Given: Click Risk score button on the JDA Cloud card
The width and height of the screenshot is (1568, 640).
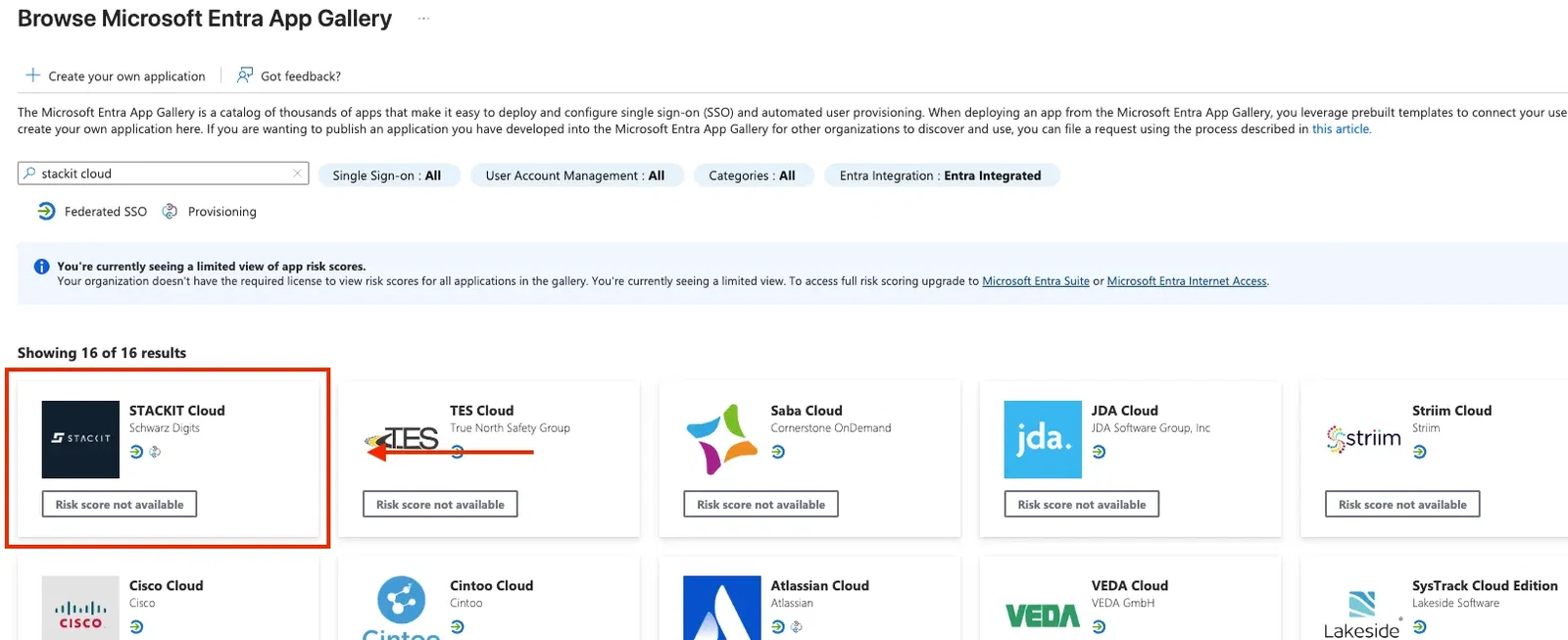Looking at the screenshot, I should point(1082,504).
